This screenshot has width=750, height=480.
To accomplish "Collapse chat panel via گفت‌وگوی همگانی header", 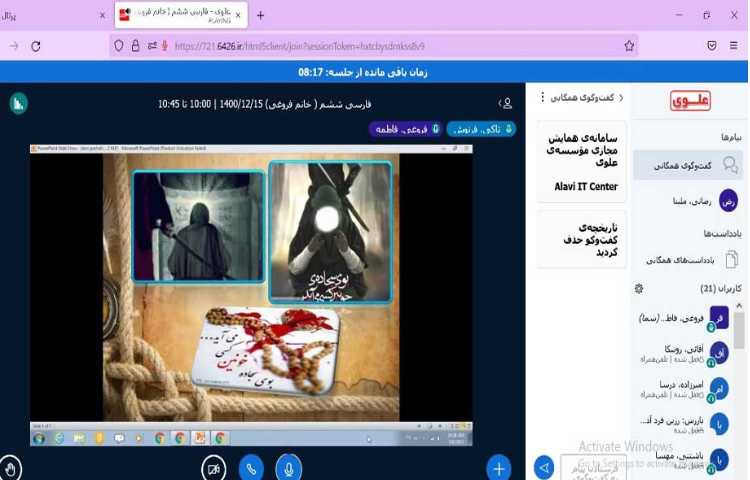I will pos(586,98).
